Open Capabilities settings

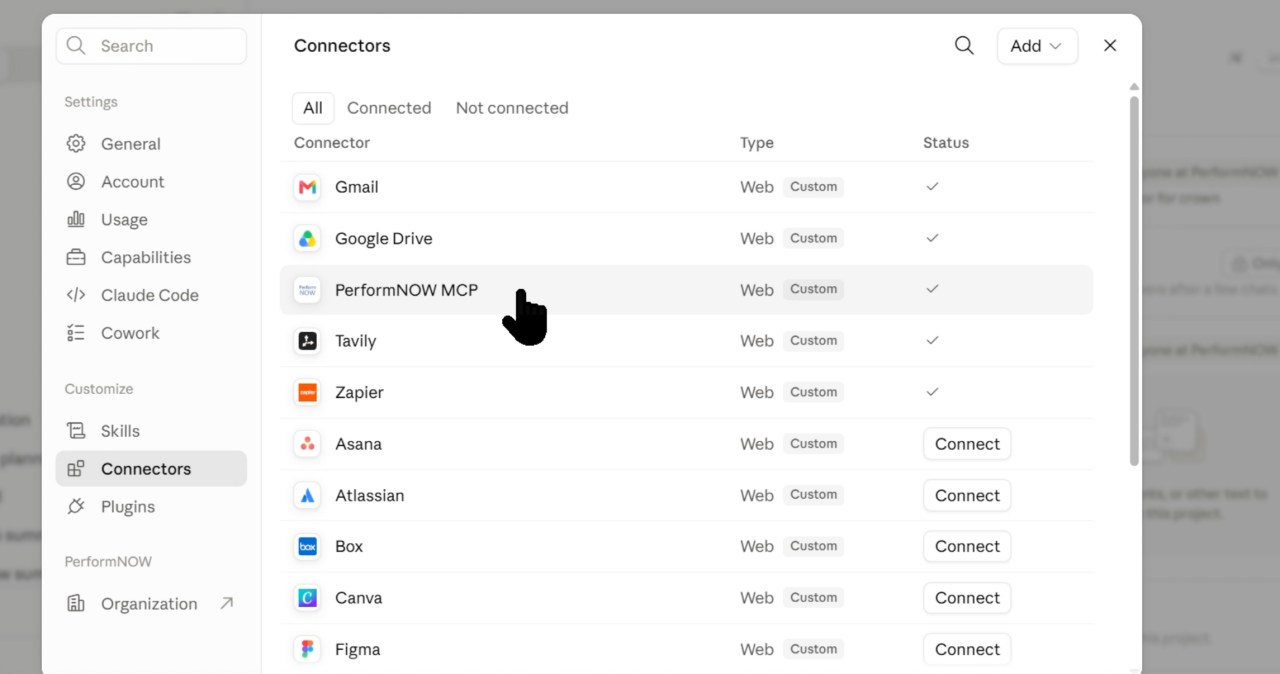click(x=151, y=258)
